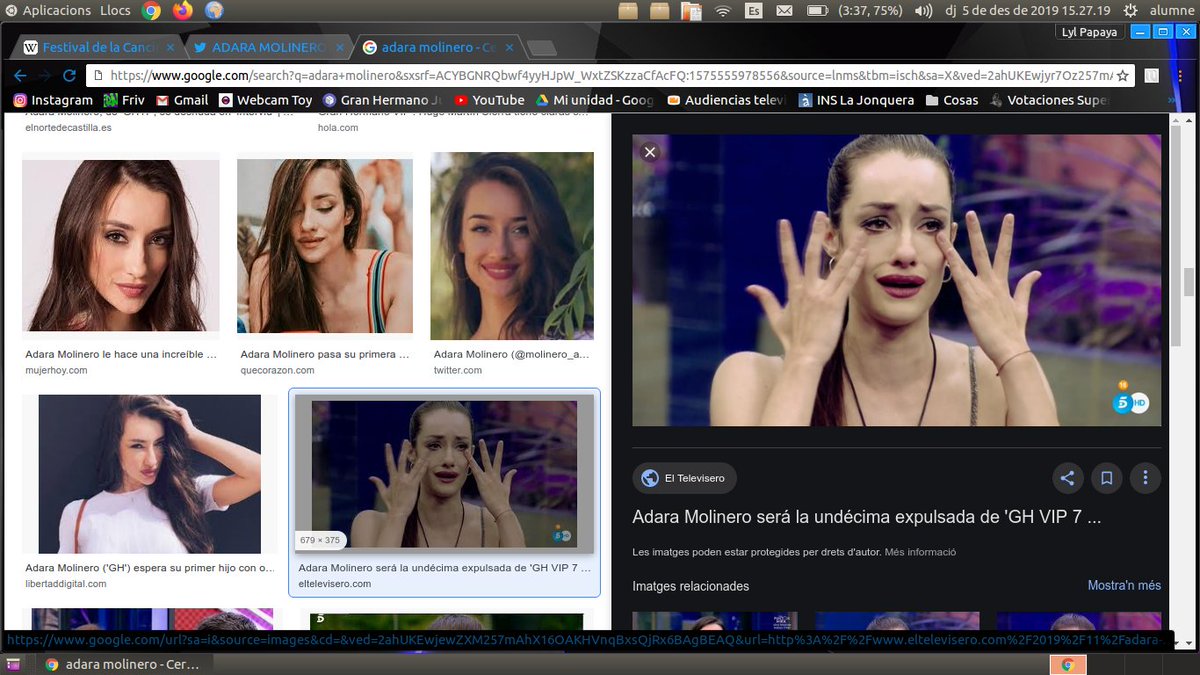Open the INS La Jonquera bookmark

[x=856, y=100]
